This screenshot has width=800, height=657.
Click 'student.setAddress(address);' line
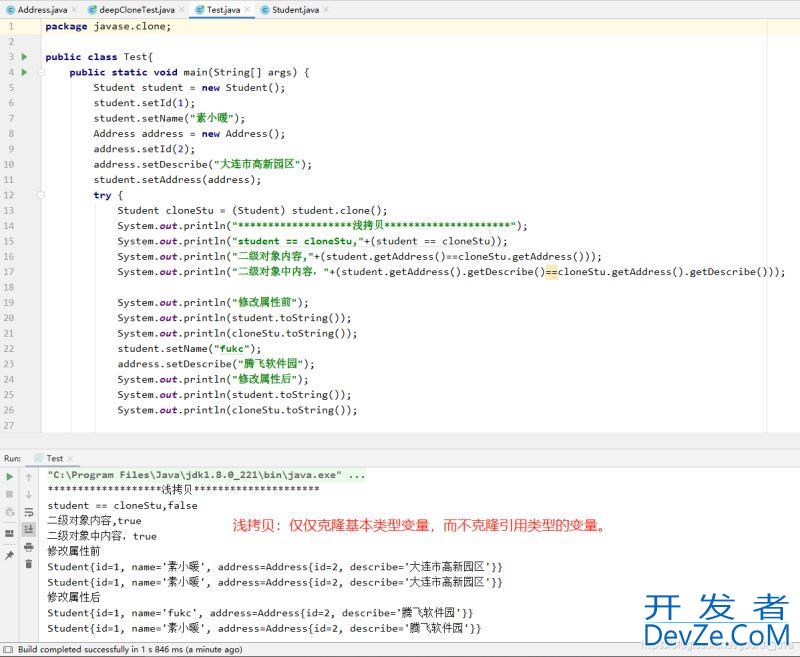click(177, 180)
